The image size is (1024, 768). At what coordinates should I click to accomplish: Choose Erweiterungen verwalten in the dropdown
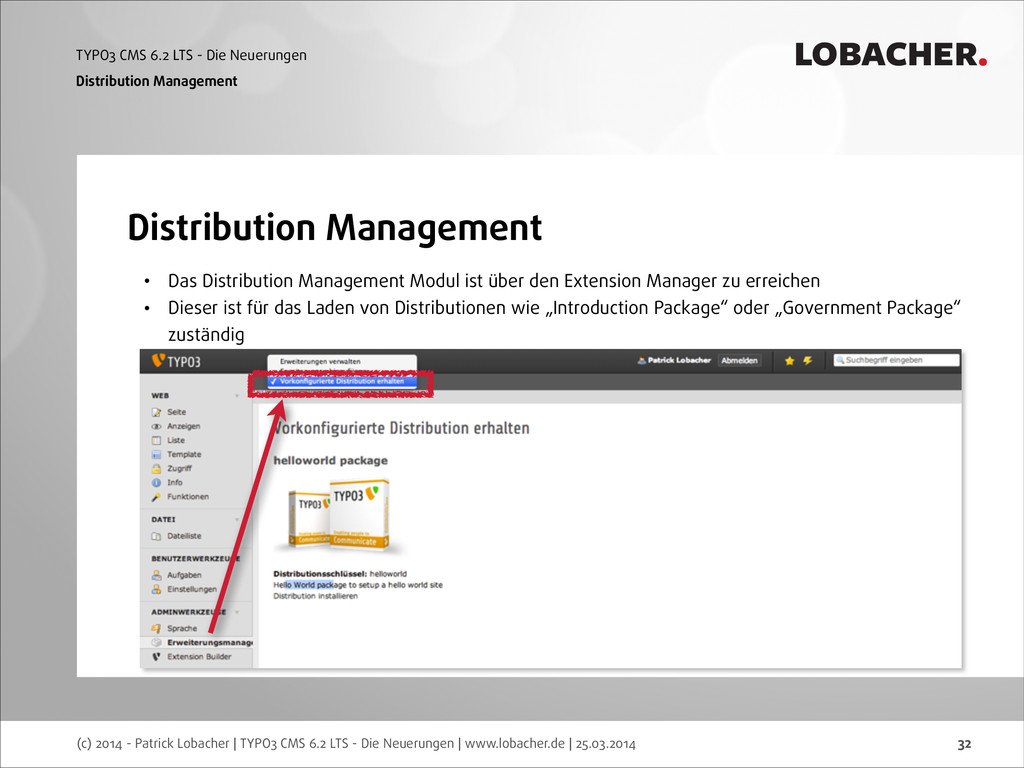click(x=320, y=361)
